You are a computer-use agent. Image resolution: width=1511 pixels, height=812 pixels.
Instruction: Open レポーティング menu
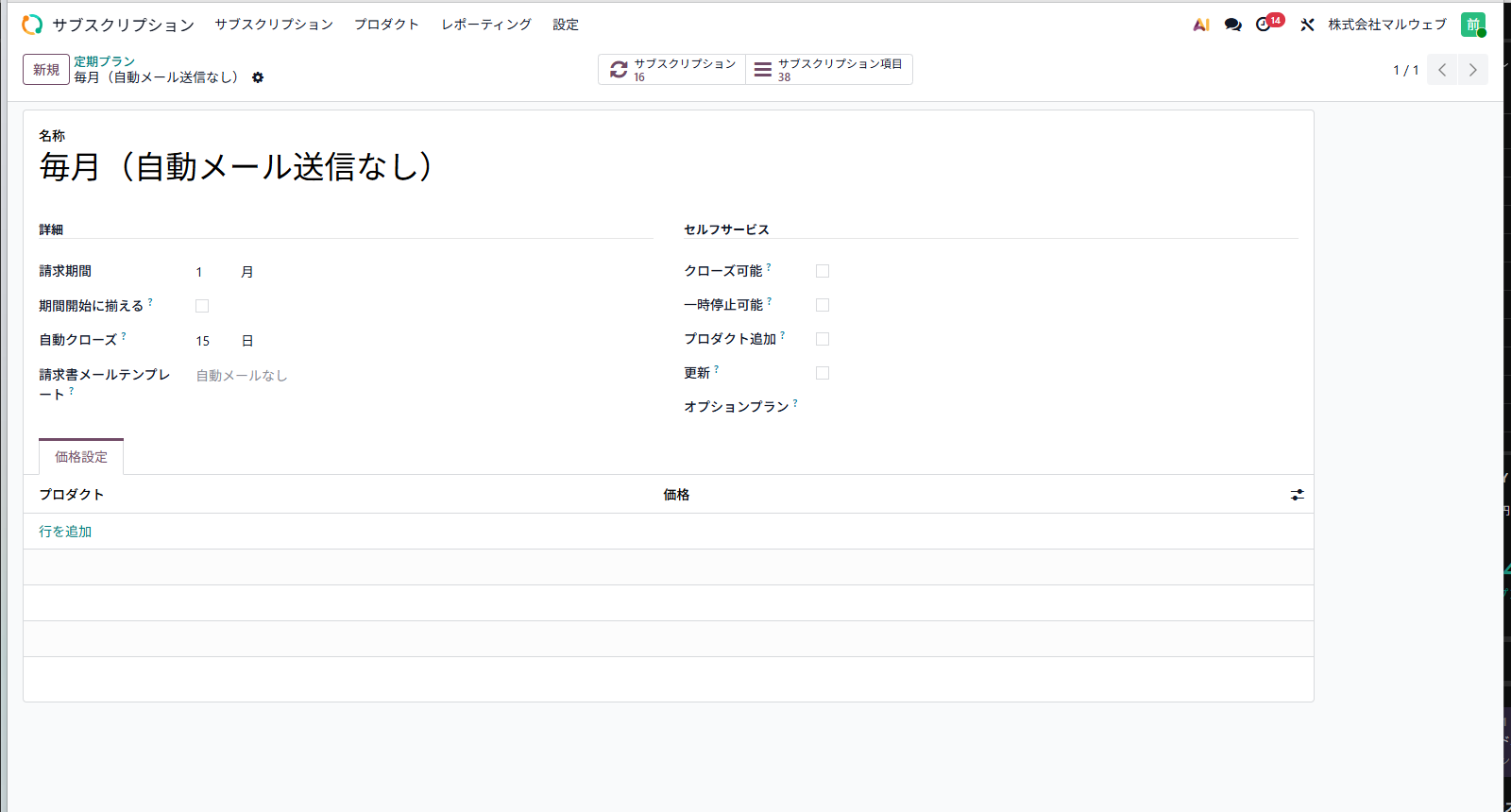(486, 25)
